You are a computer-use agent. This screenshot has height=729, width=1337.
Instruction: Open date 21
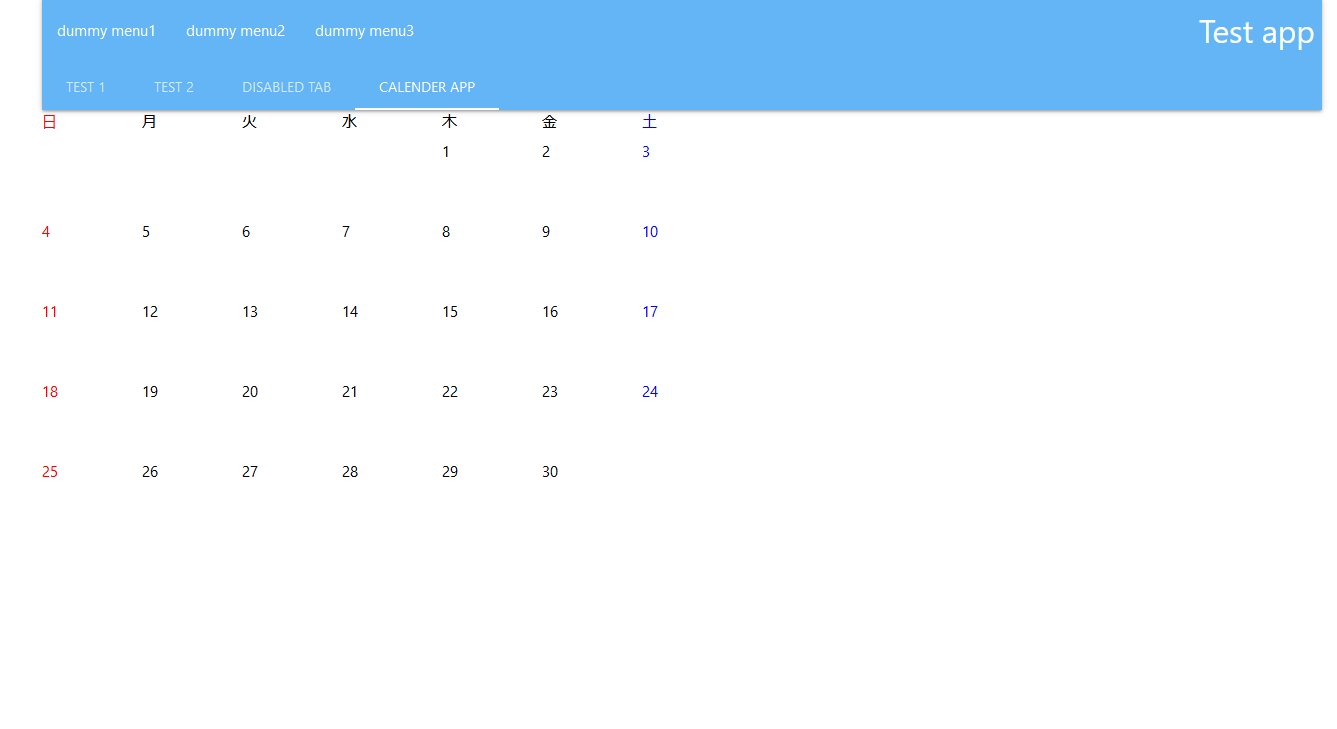(350, 392)
